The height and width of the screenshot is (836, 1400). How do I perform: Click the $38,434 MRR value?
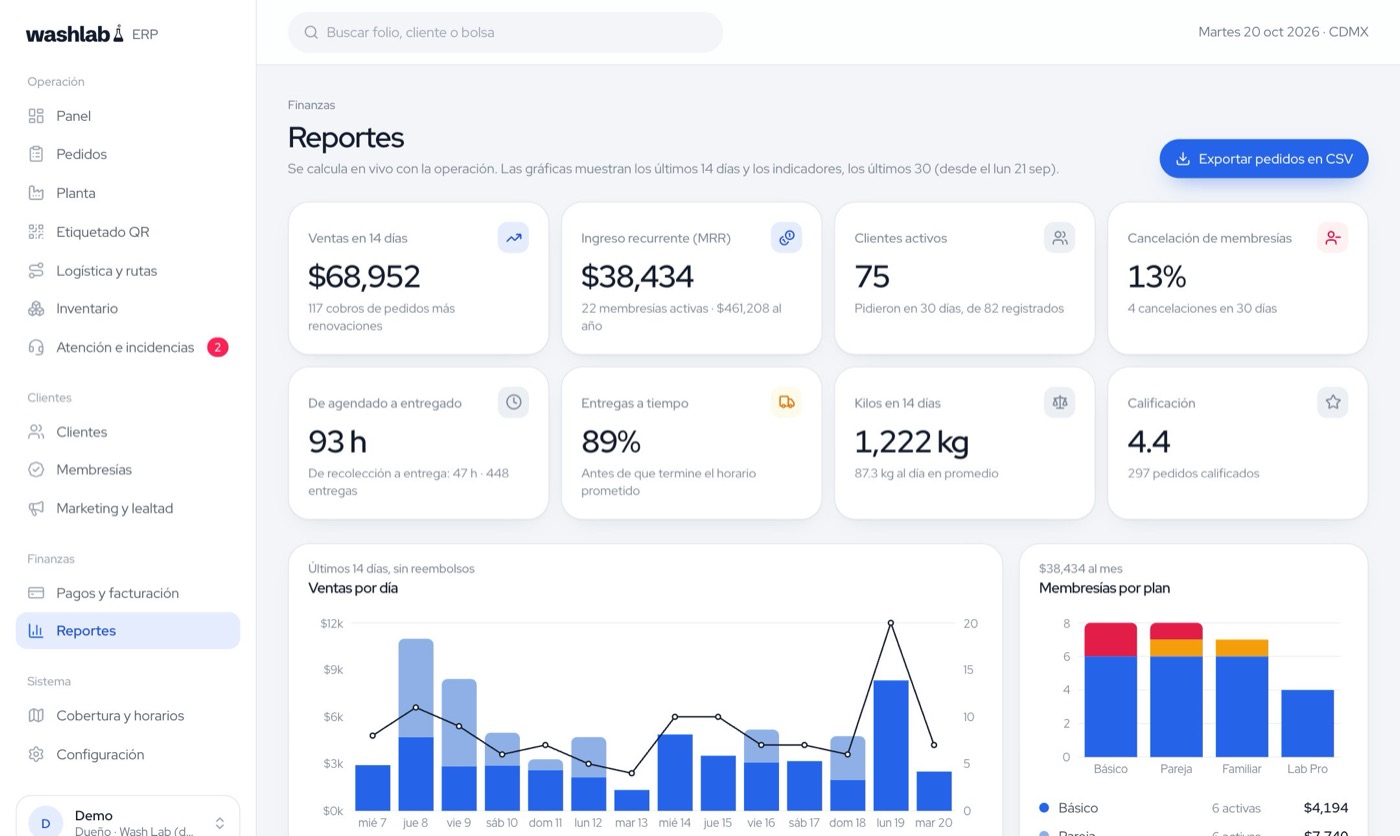click(x=637, y=277)
